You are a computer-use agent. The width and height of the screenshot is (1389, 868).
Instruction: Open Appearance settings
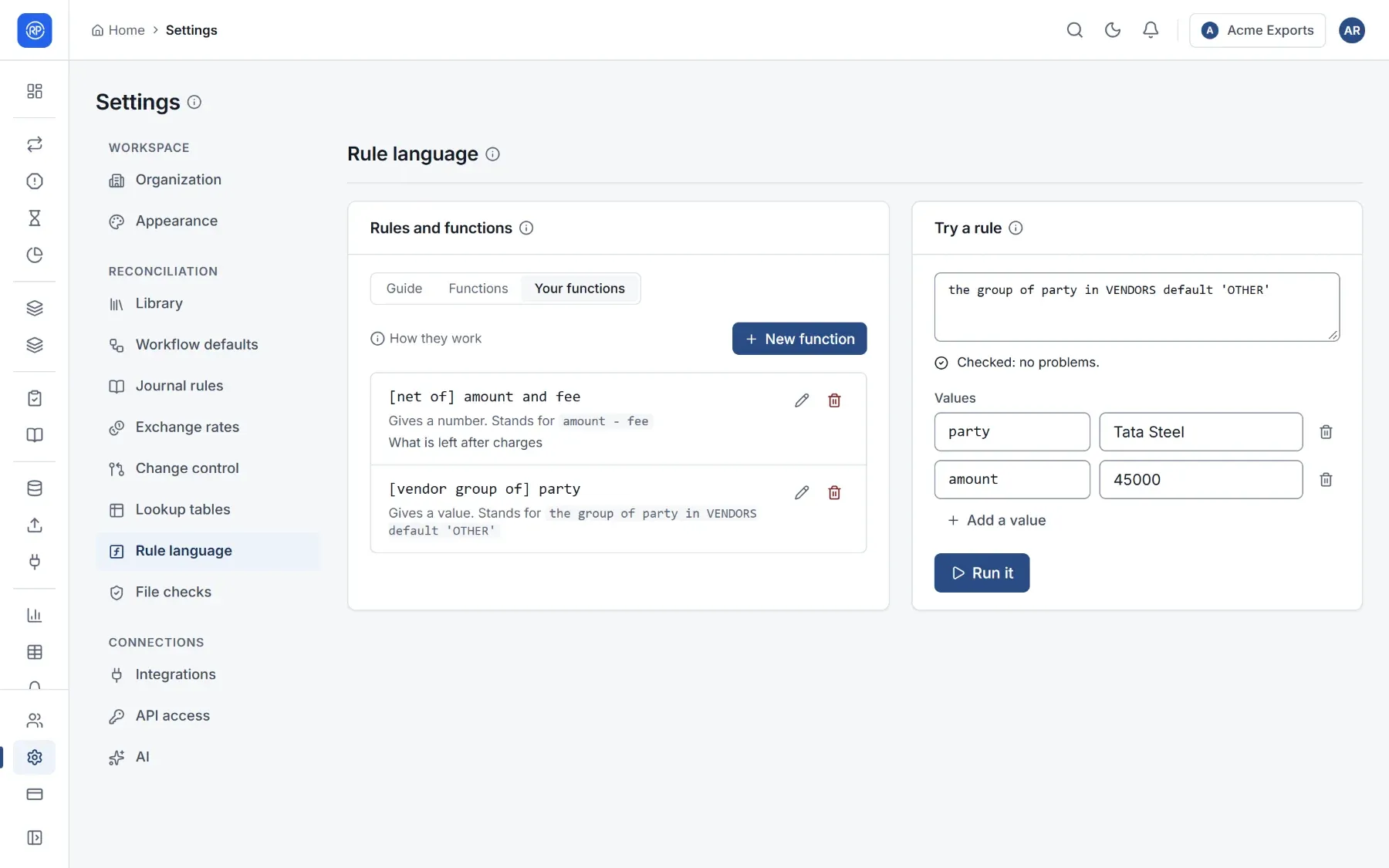point(208,221)
